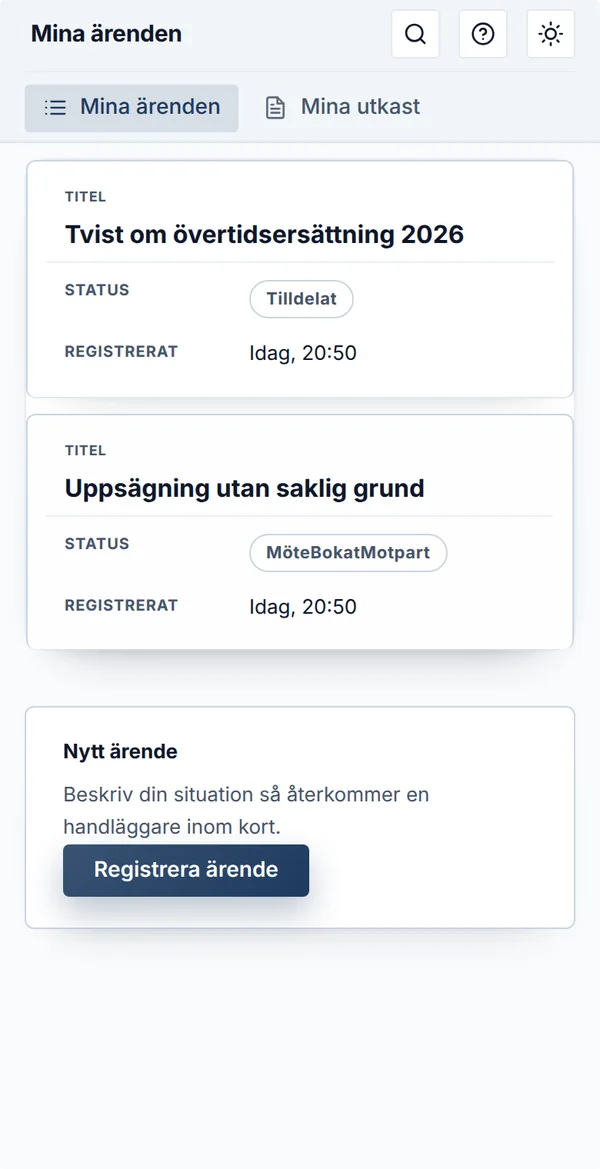
Task: Click REGISTRERAT label in the Uppsägning card
Action: (121, 605)
